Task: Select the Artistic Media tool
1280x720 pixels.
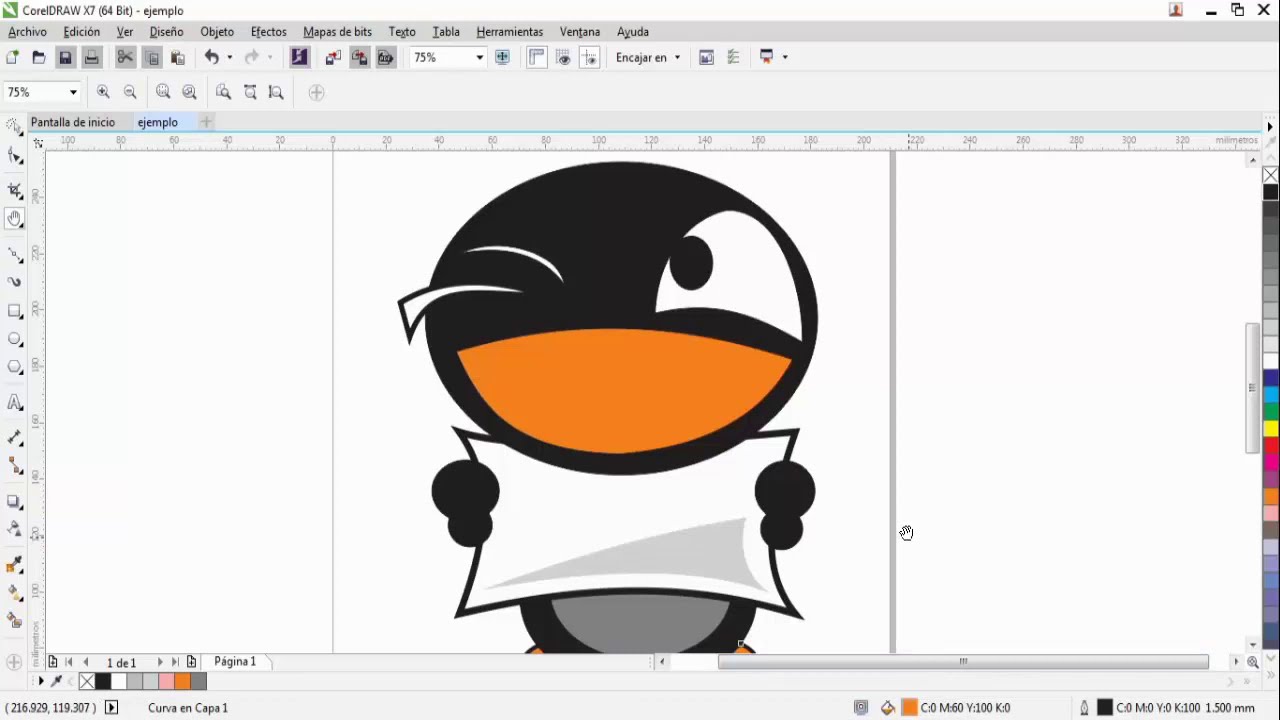Action: pos(14,282)
